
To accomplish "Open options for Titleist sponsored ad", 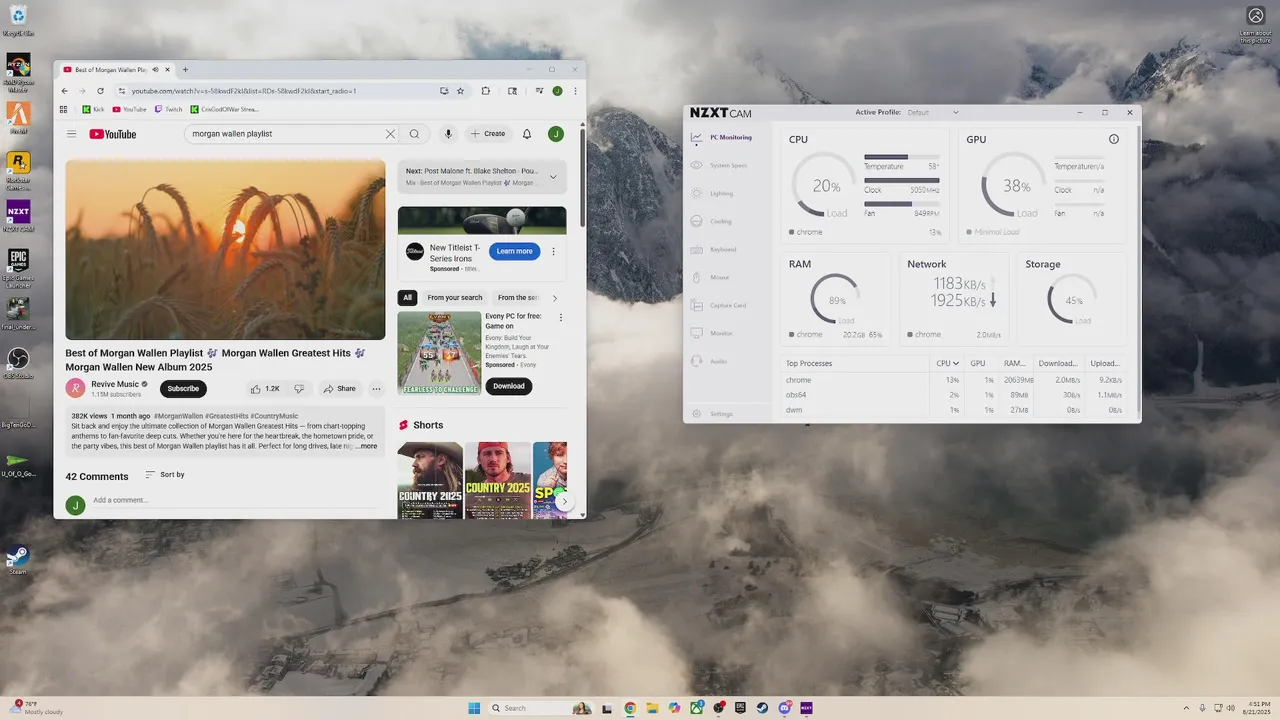I will click(x=553, y=251).
